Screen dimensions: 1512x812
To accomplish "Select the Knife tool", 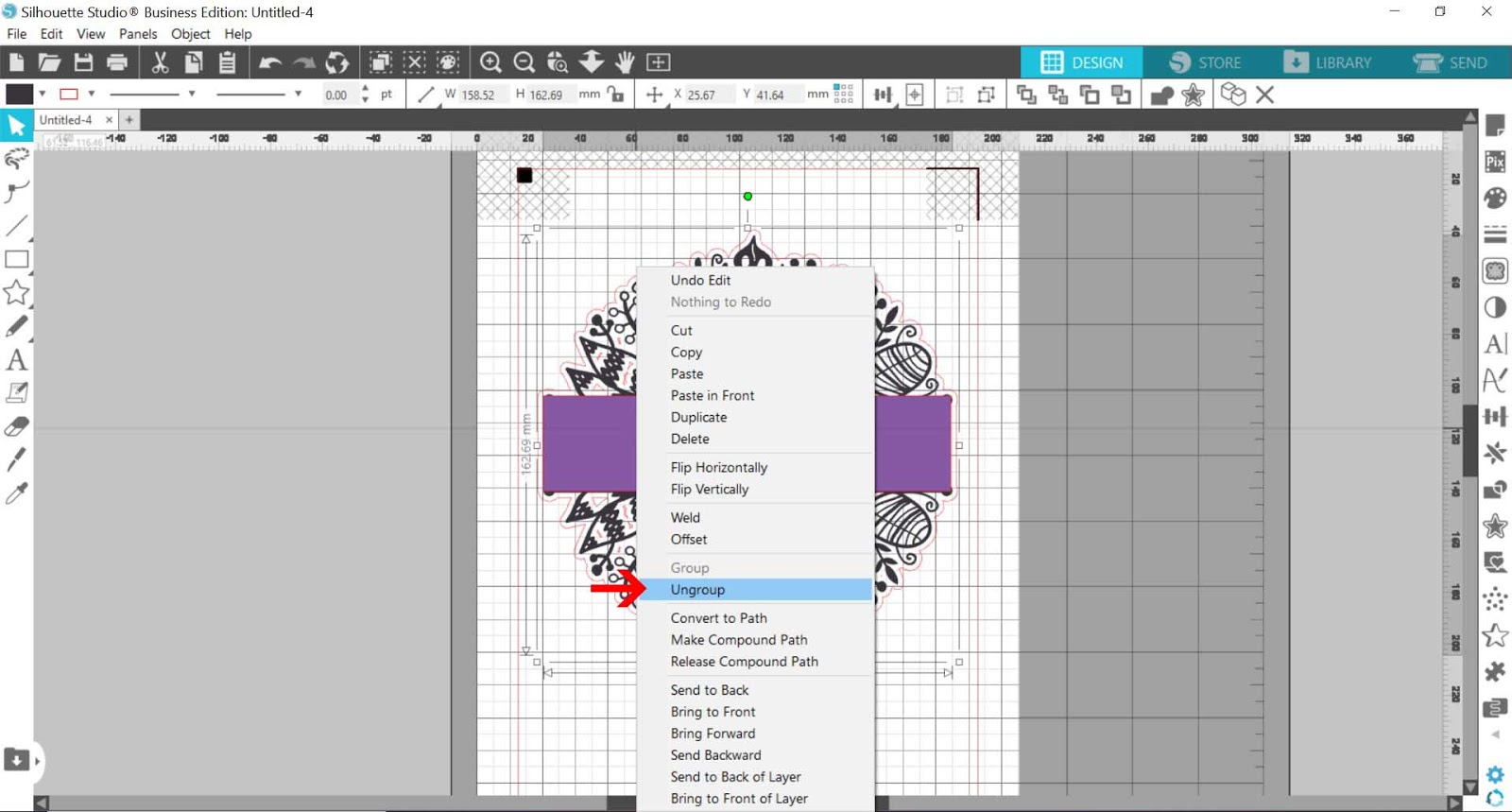I will 16,459.
